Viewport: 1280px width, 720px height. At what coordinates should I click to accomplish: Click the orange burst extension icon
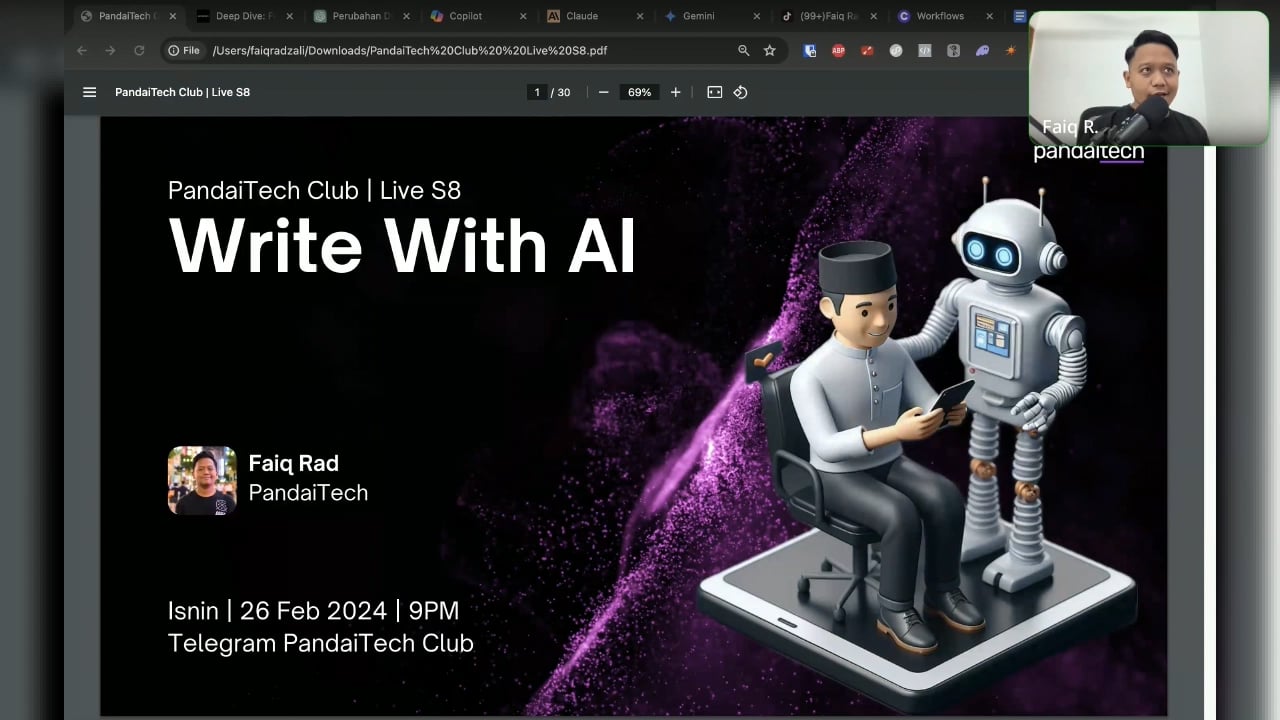pyautogui.click(x=1012, y=50)
